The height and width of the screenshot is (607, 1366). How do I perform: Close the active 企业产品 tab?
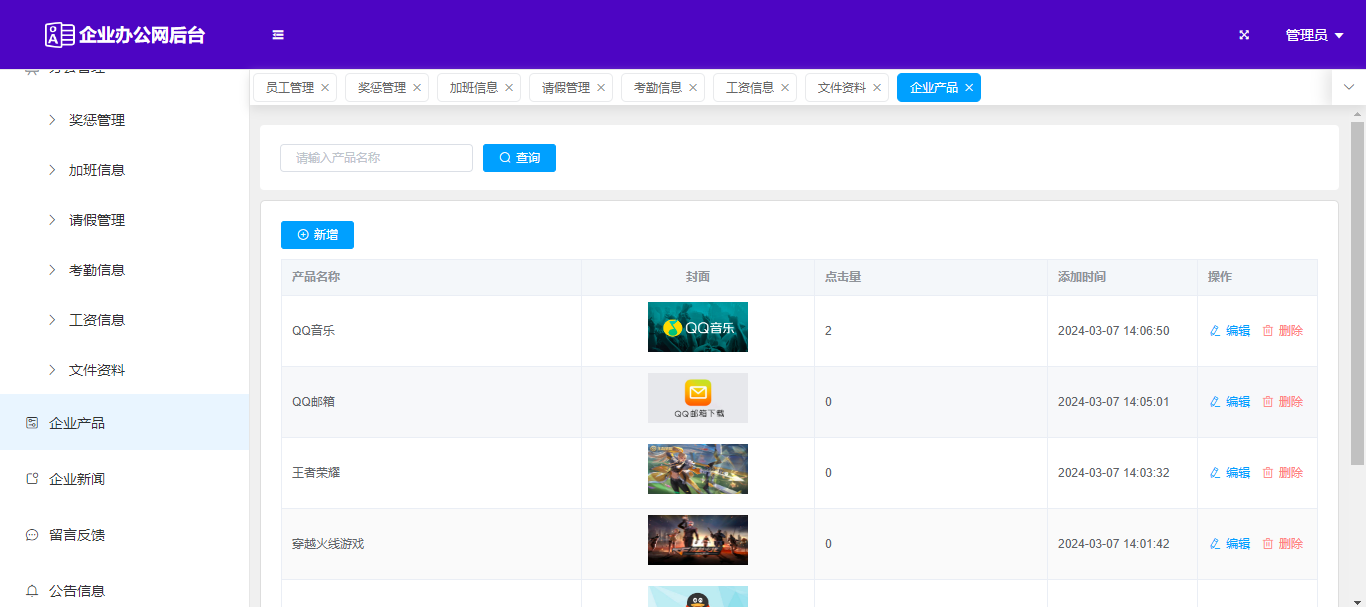click(x=969, y=88)
